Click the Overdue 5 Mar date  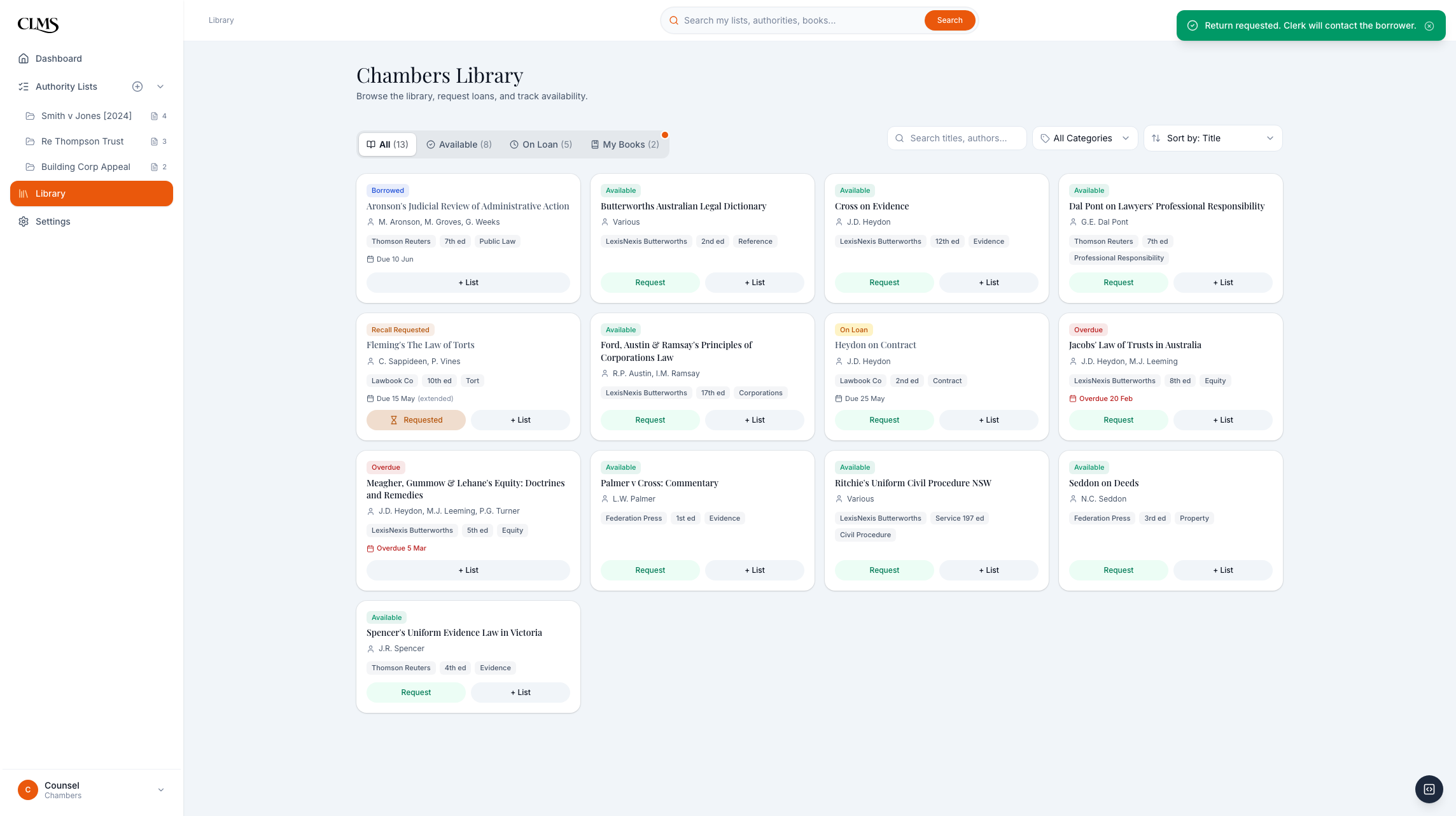pos(396,548)
